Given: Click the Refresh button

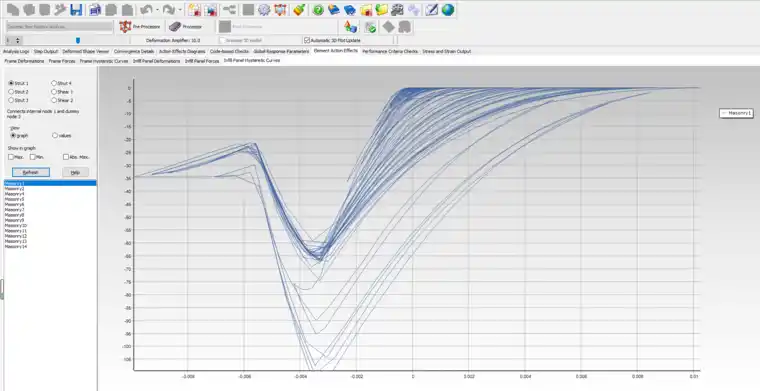Looking at the screenshot, I should coord(31,172).
